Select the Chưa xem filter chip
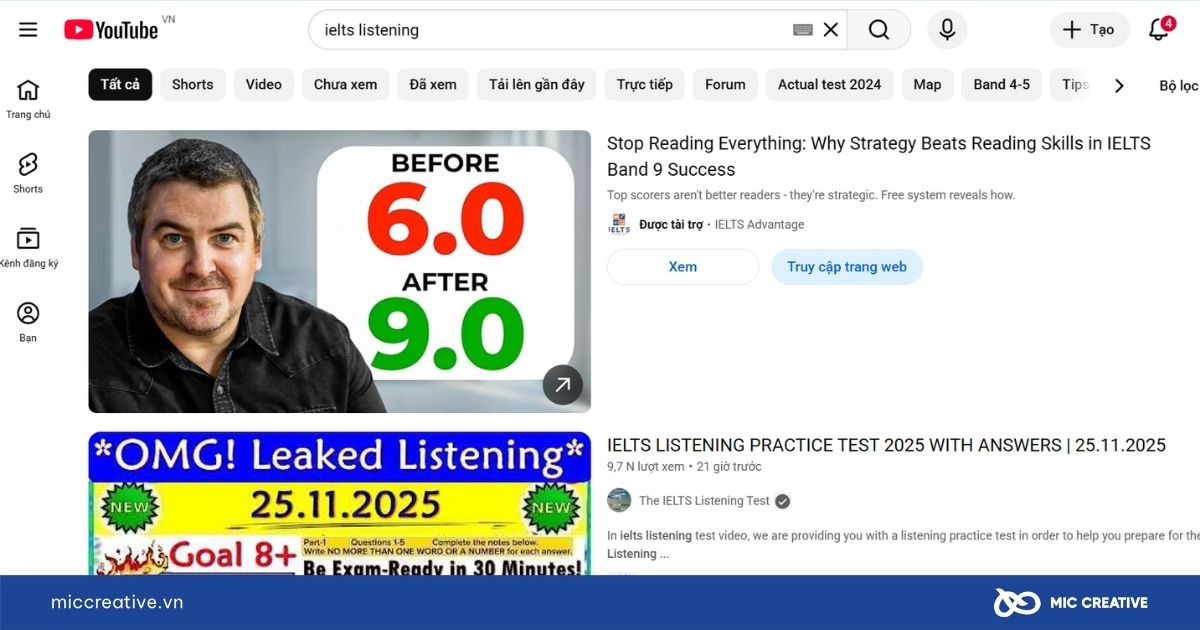The image size is (1200, 630). (x=345, y=85)
